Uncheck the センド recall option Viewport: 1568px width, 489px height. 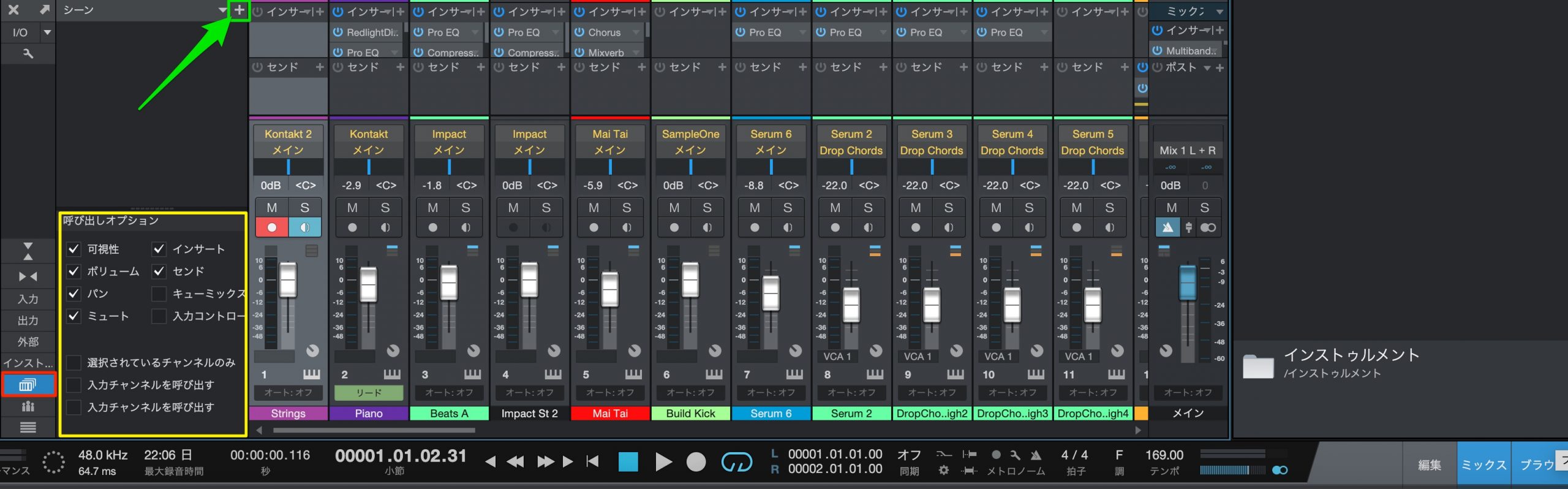tap(159, 271)
